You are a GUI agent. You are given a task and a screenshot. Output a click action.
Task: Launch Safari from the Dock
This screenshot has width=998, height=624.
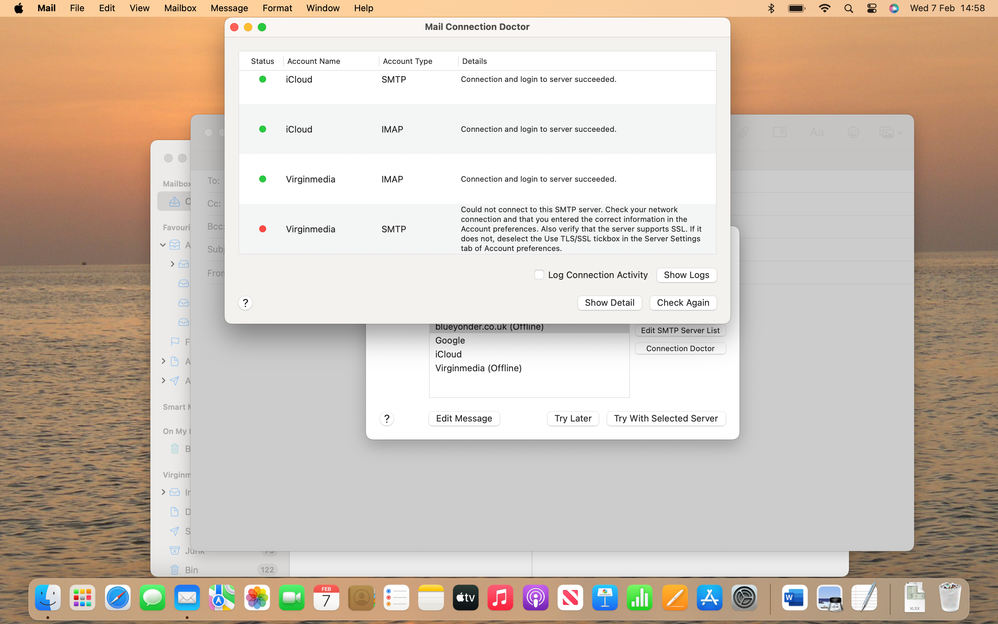tap(118, 598)
